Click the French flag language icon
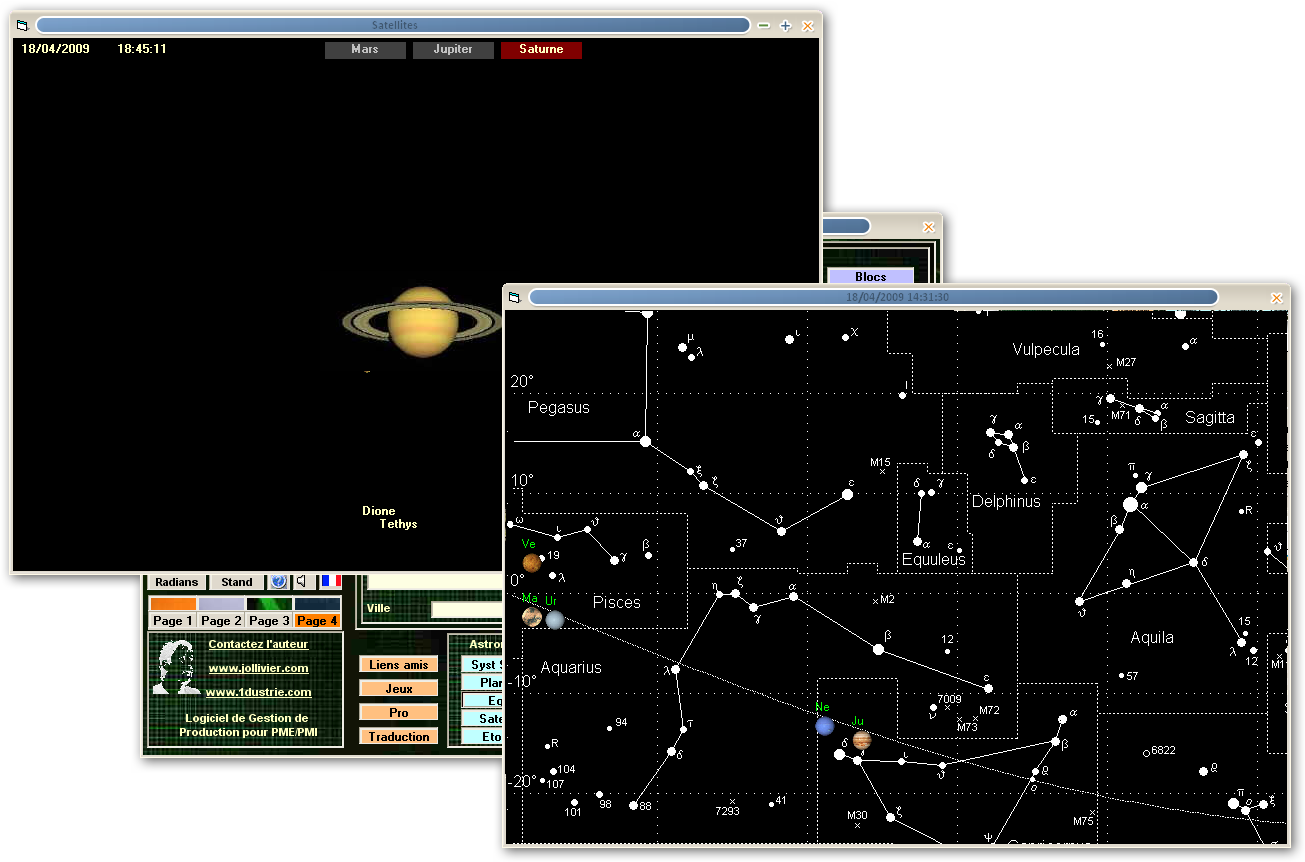1305x862 pixels. coord(331,581)
